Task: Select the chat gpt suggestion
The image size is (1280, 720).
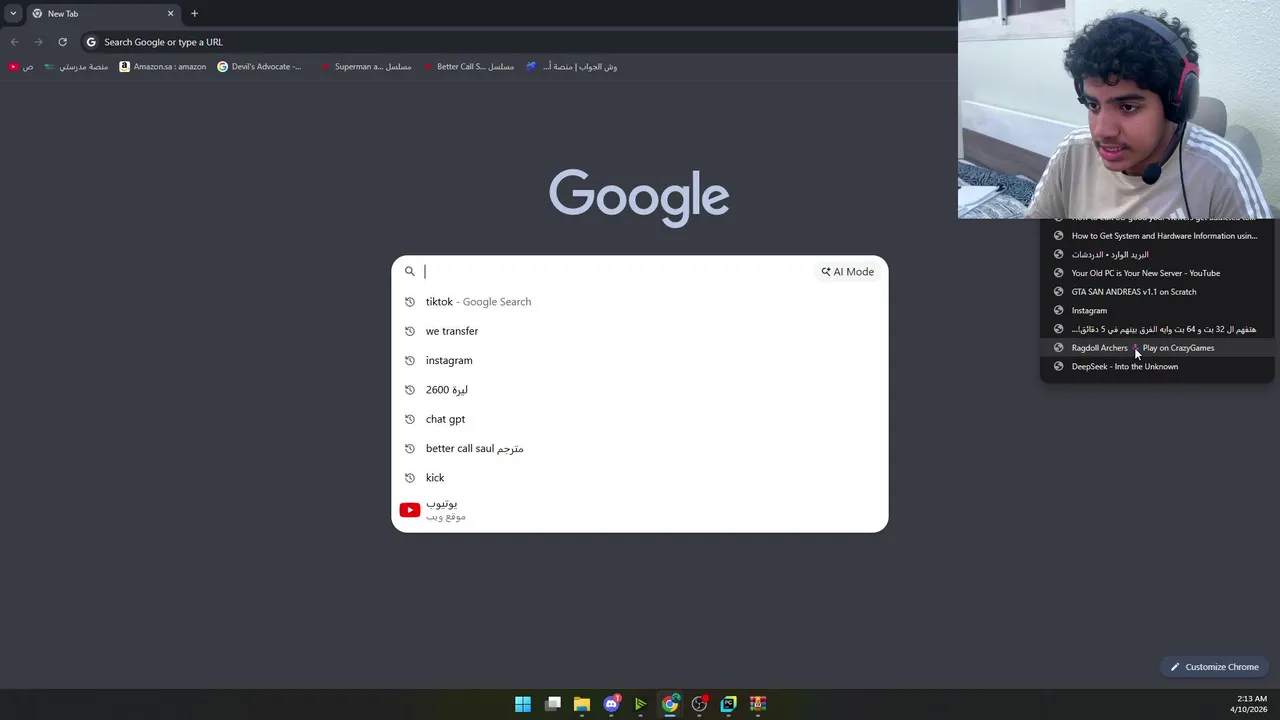Action: [x=640, y=419]
